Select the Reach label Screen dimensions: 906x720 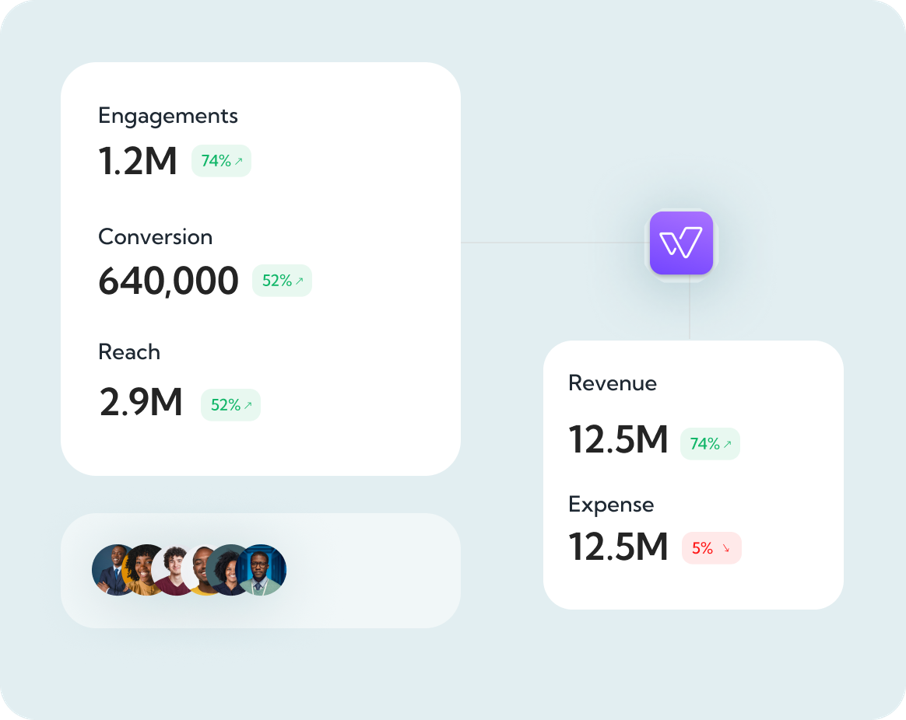pos(129,352)
